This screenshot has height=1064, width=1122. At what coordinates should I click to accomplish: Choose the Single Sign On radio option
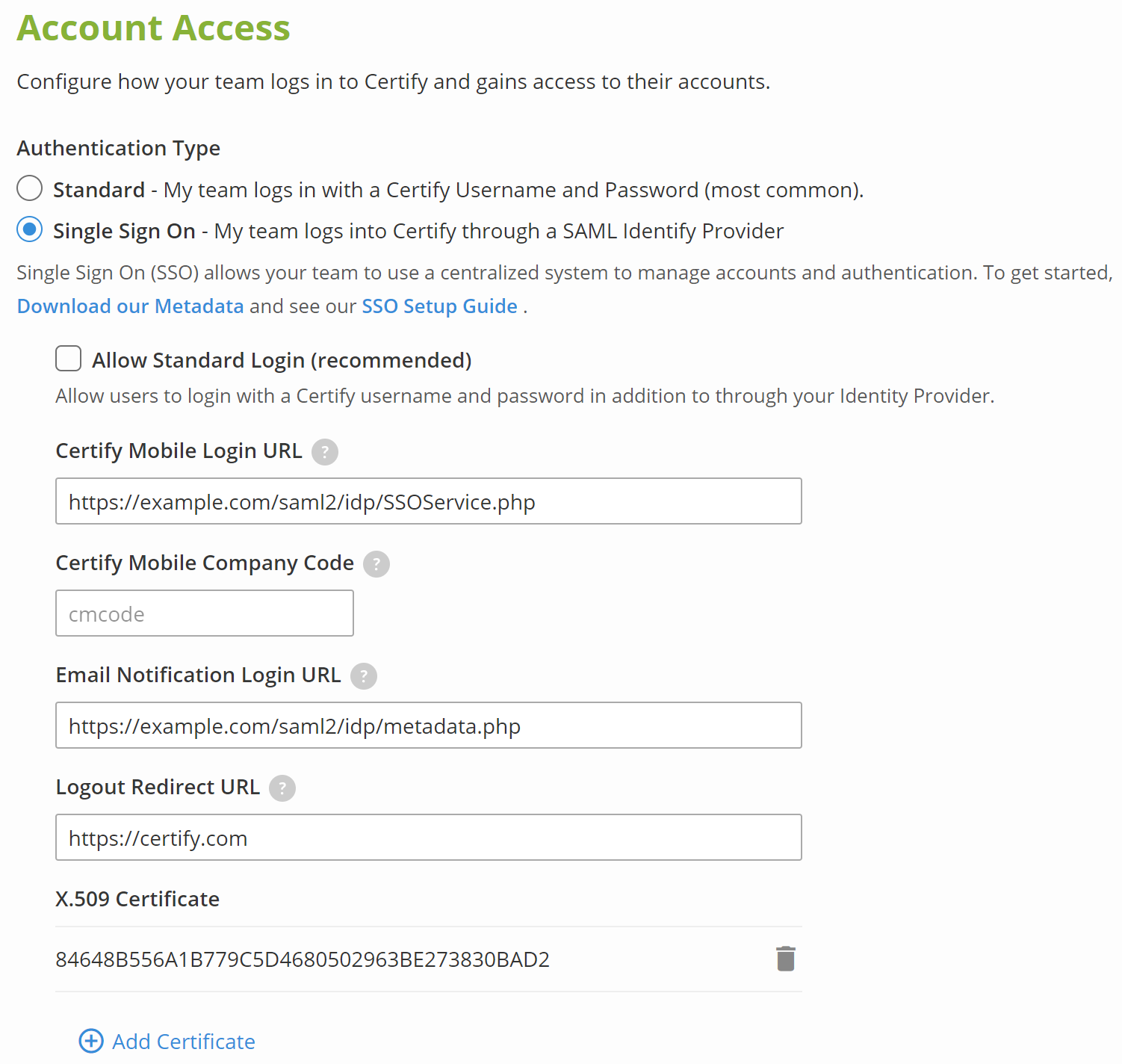30,229
